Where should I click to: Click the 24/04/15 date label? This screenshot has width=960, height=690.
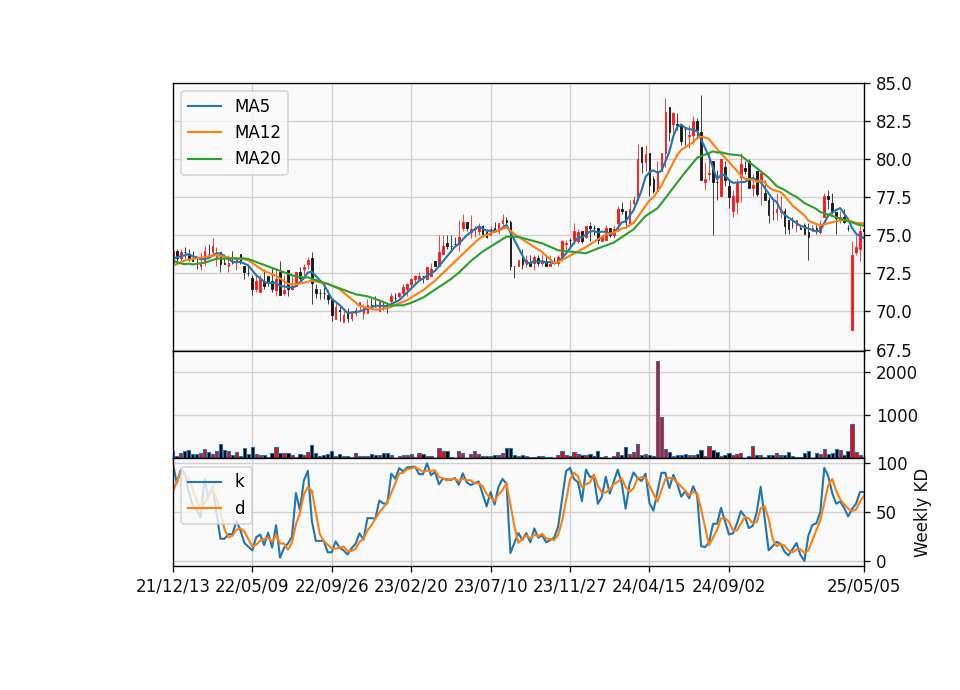(x=649, y=586)
